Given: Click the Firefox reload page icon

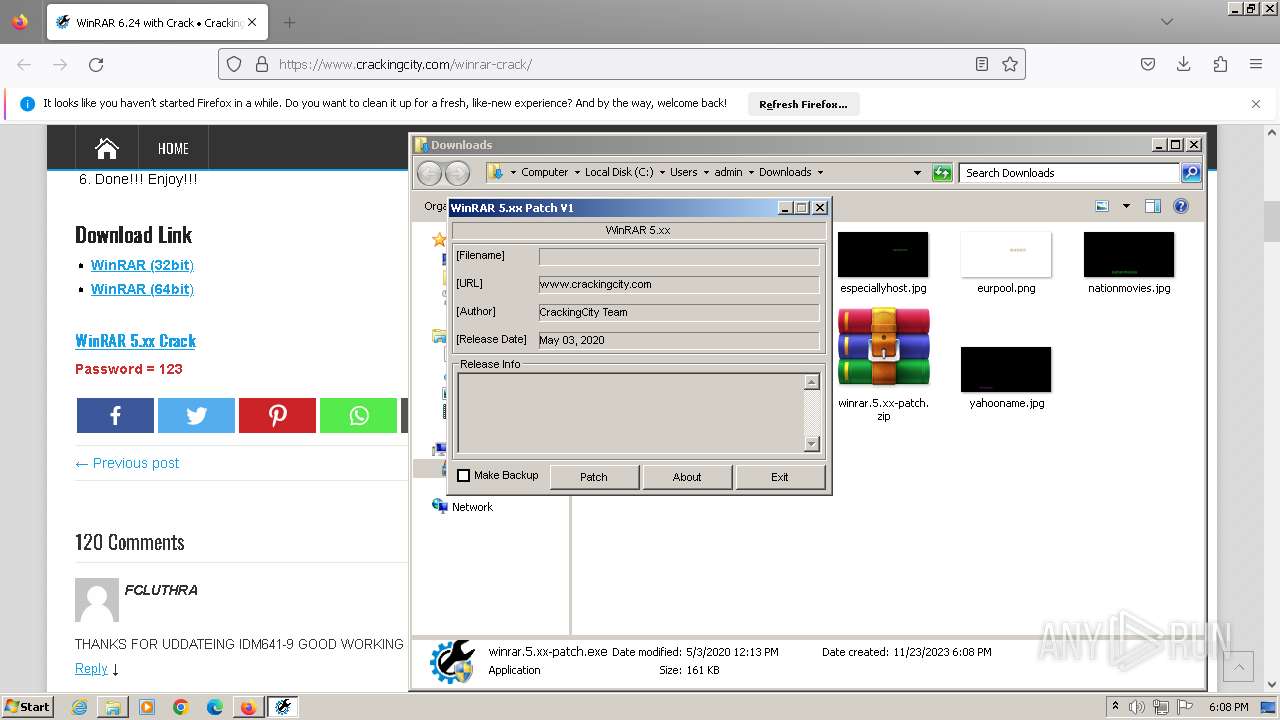Looking at the screenshot, I should click(96, 64).
